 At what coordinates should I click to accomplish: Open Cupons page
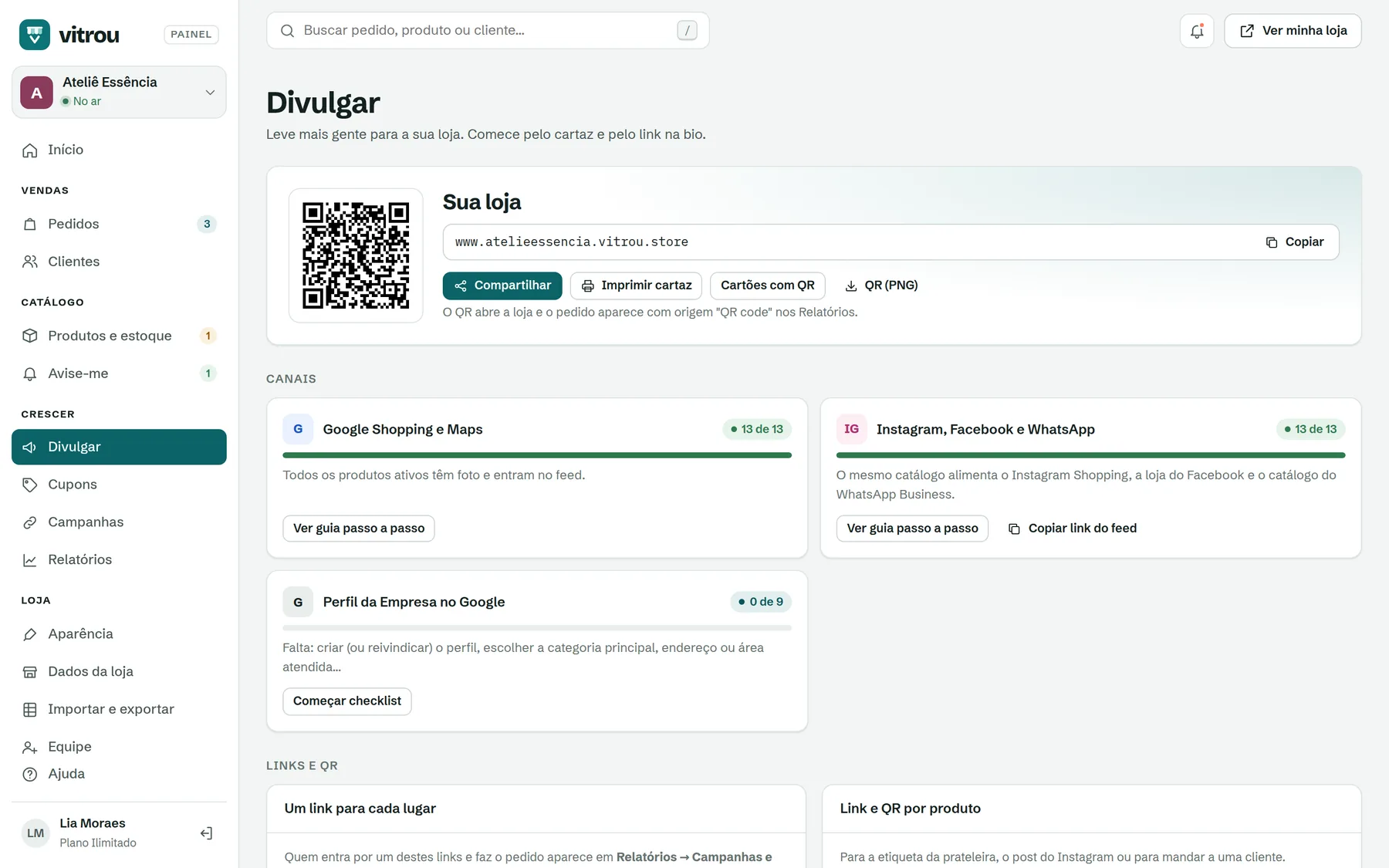click(119, 485)
